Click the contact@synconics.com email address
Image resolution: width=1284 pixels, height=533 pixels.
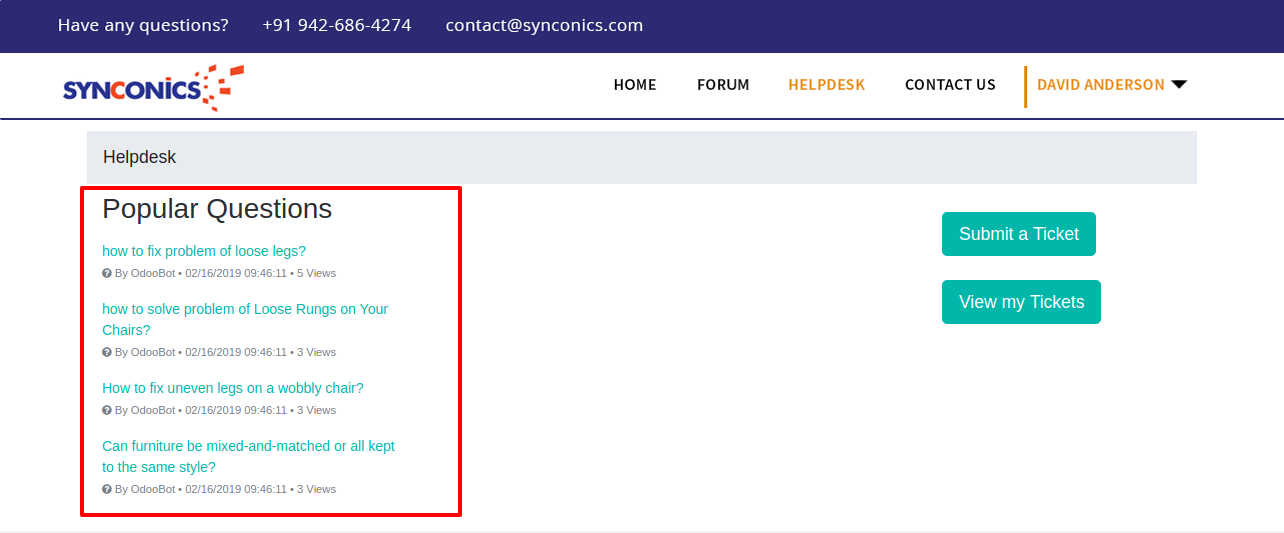(544, 25)
